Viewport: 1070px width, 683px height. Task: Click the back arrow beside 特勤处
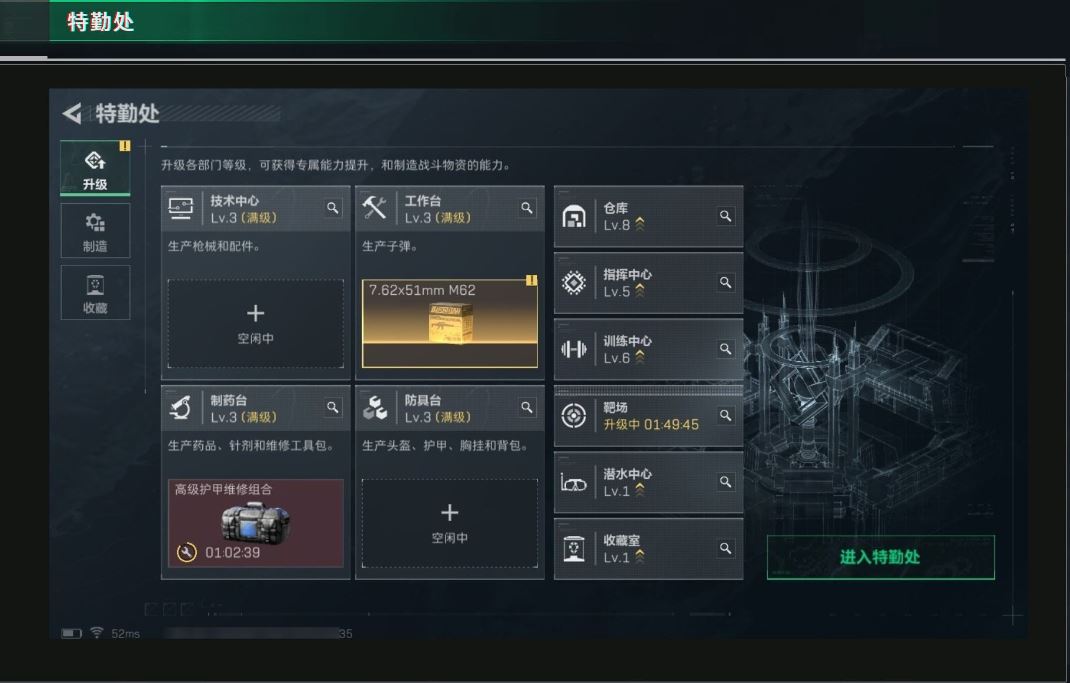[72, 113]
